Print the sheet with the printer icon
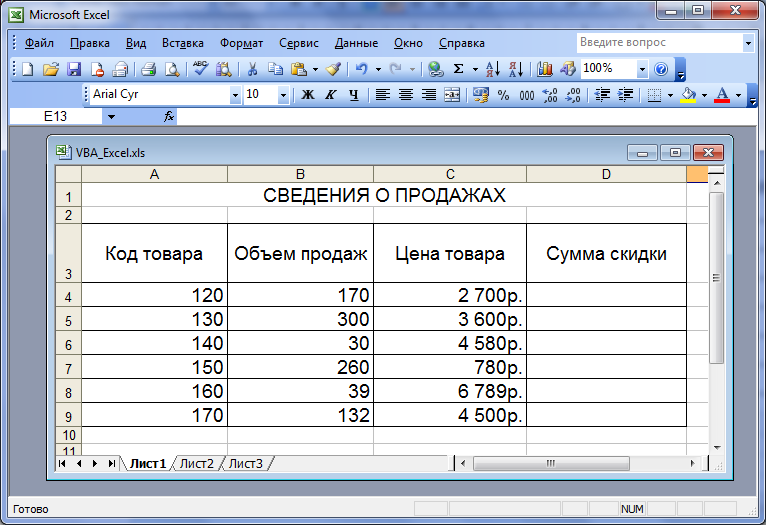The width and height of the screenshot is (766, 525). [x=149, y=69]
